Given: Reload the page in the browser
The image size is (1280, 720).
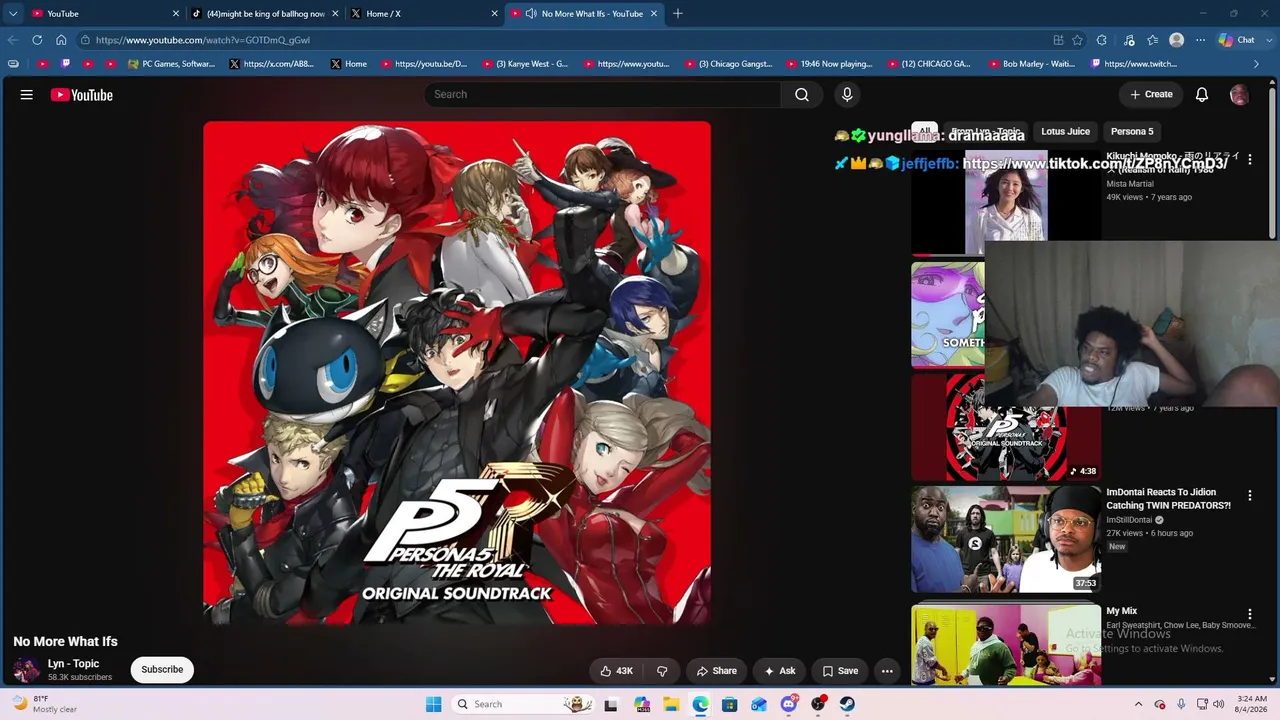Looking at the screenshot, I should coord(37,40).
